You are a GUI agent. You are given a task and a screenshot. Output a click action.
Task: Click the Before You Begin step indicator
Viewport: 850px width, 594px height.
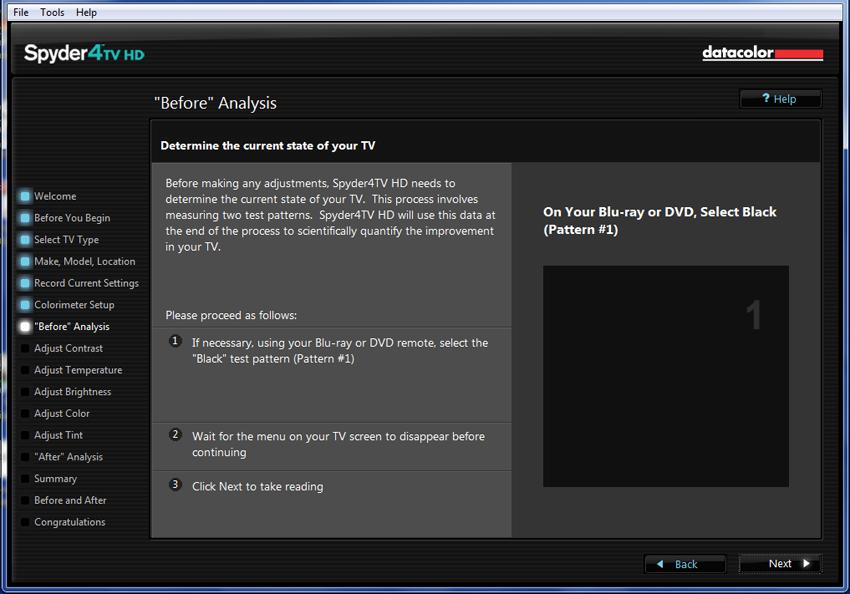point(25,218)
